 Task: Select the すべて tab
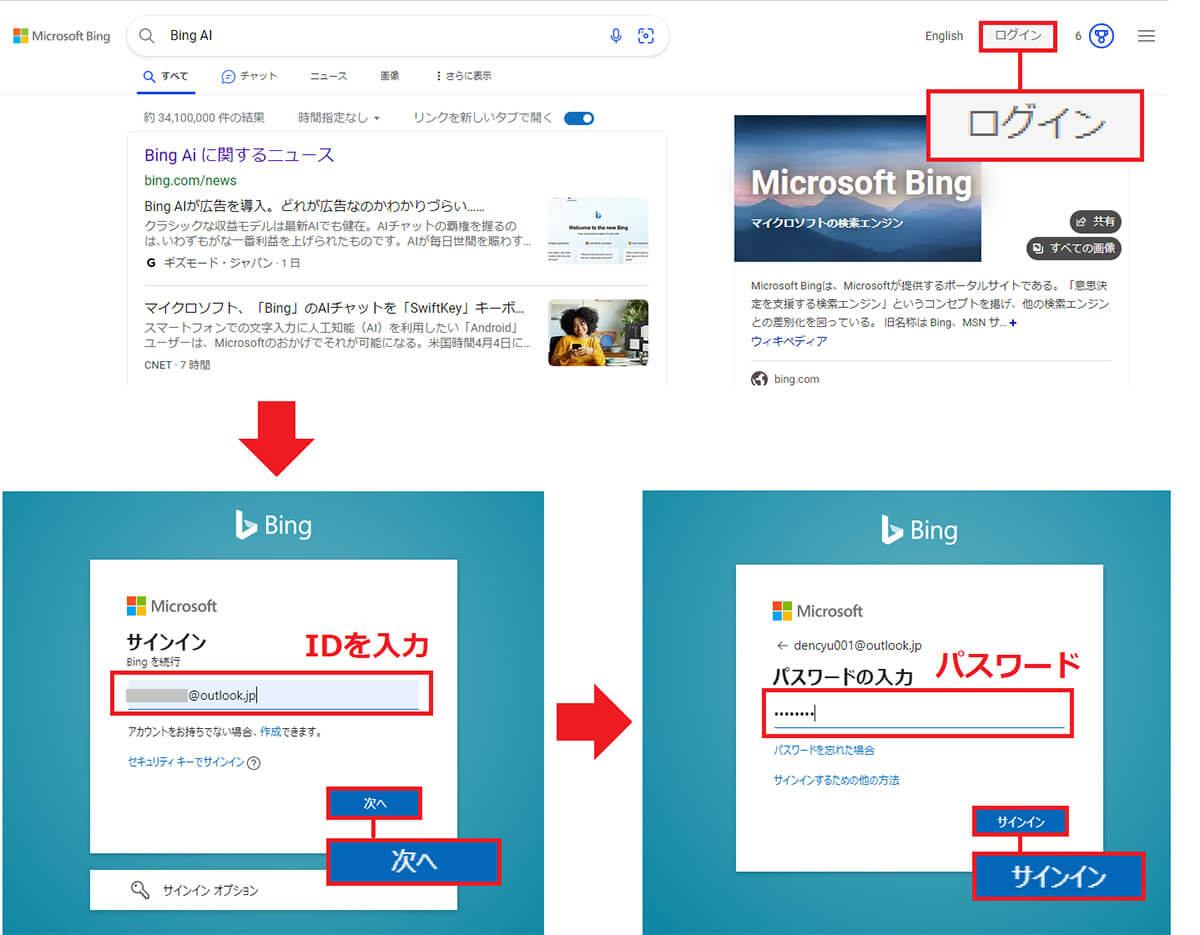(x=166, y=76)
